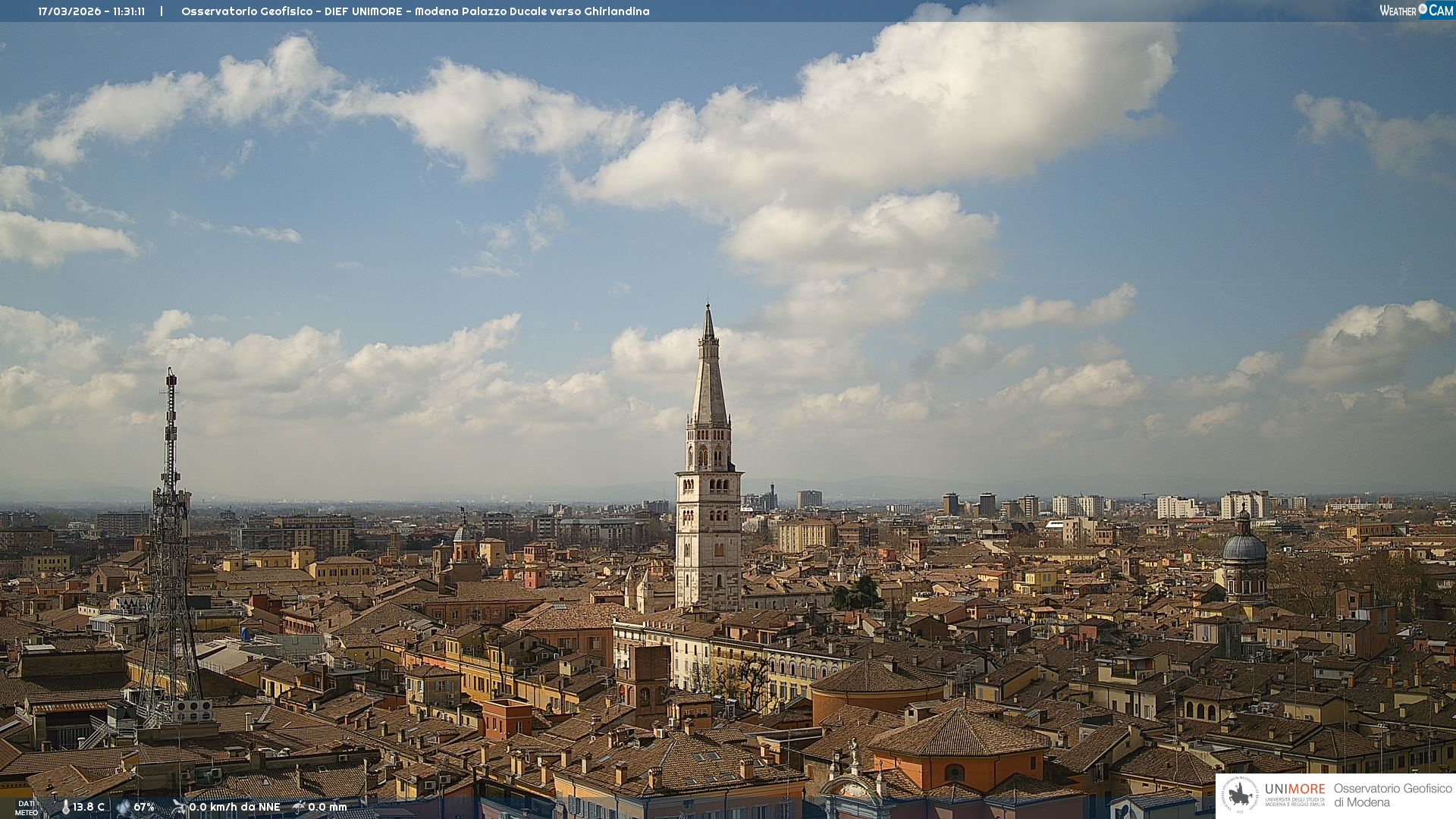Click the DATI METEO label

pyautogui.click(x=27, y=808)
